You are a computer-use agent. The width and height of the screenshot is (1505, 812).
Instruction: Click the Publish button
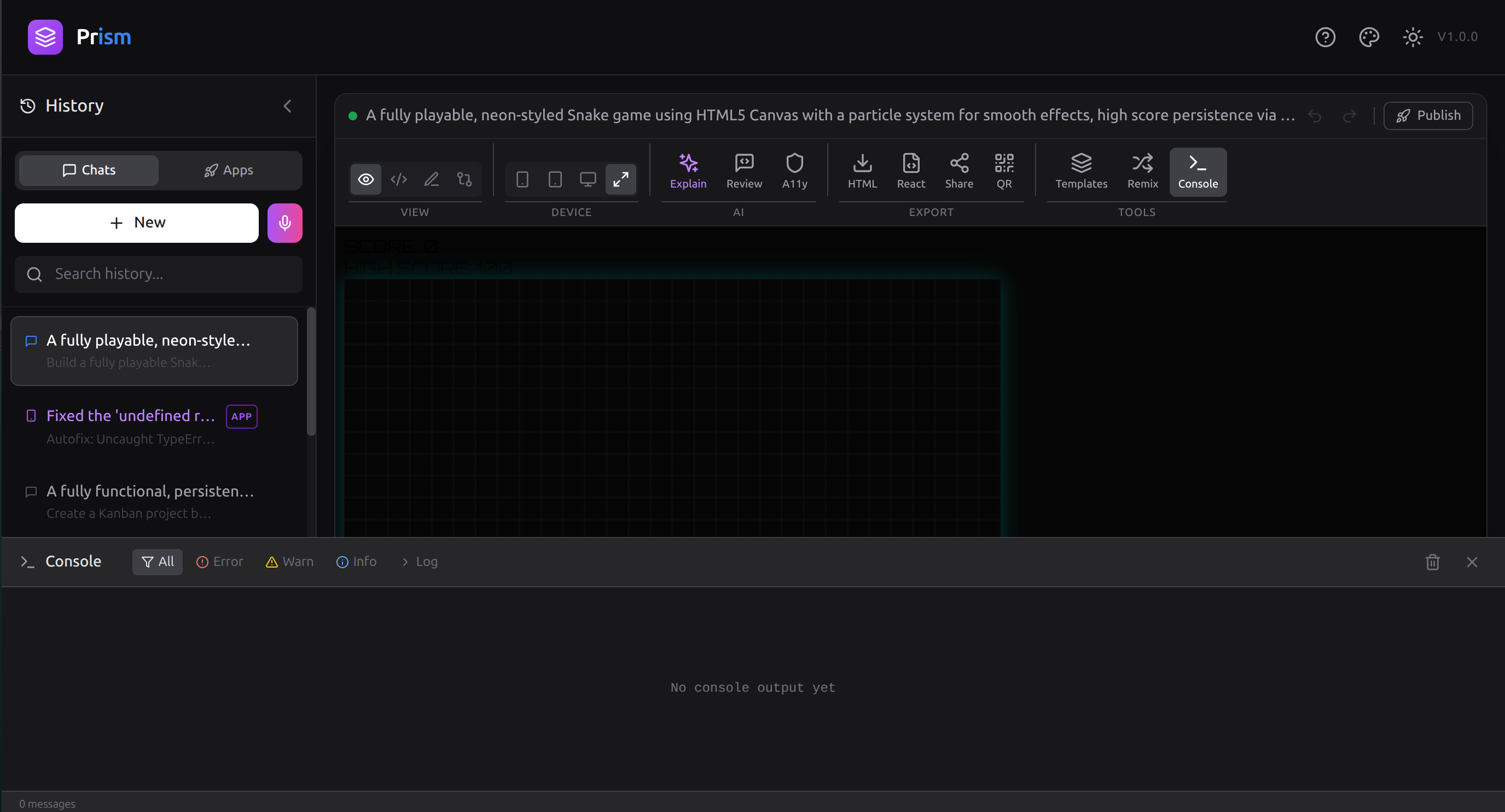coord(1428,115)
